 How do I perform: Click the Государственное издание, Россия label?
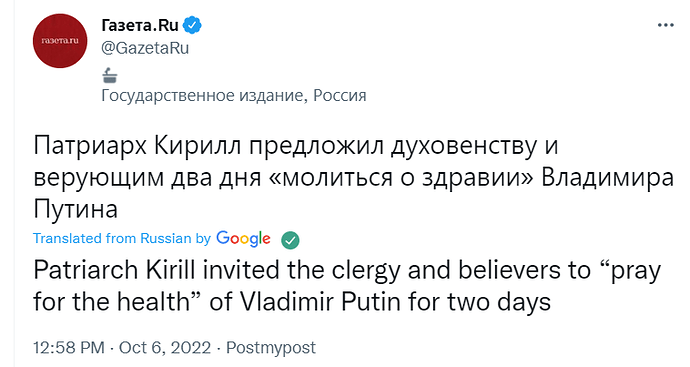[234, 95]
